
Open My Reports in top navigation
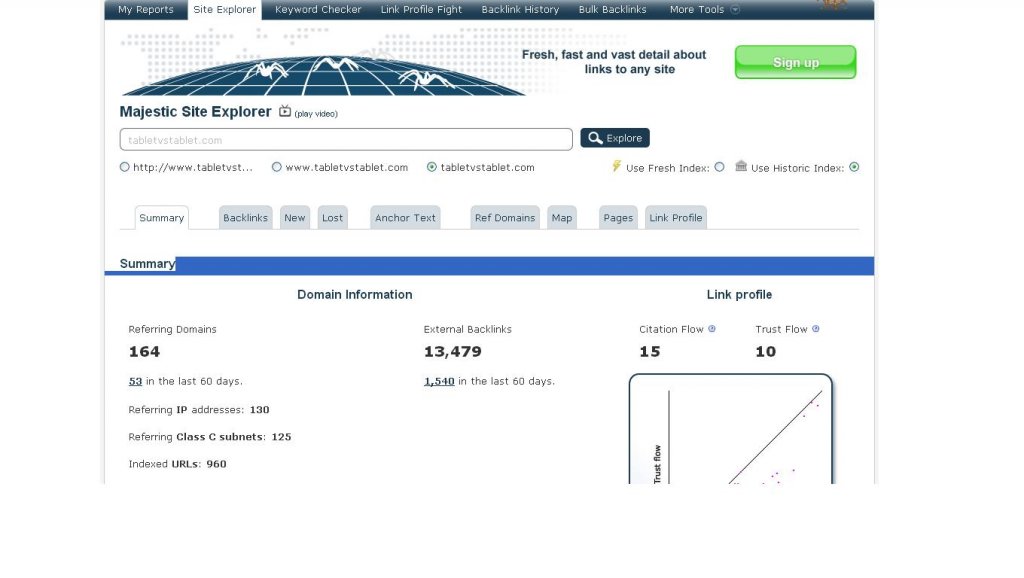[x=146, y=10]
